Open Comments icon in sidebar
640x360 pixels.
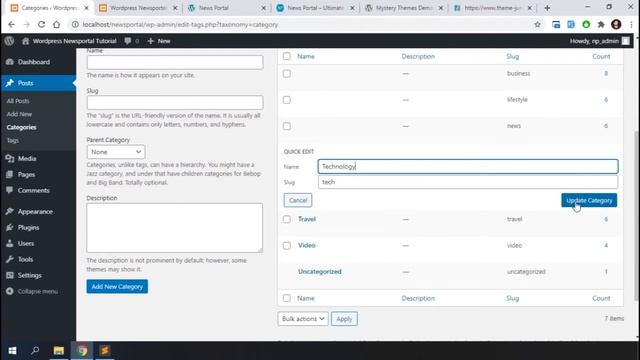10,190
